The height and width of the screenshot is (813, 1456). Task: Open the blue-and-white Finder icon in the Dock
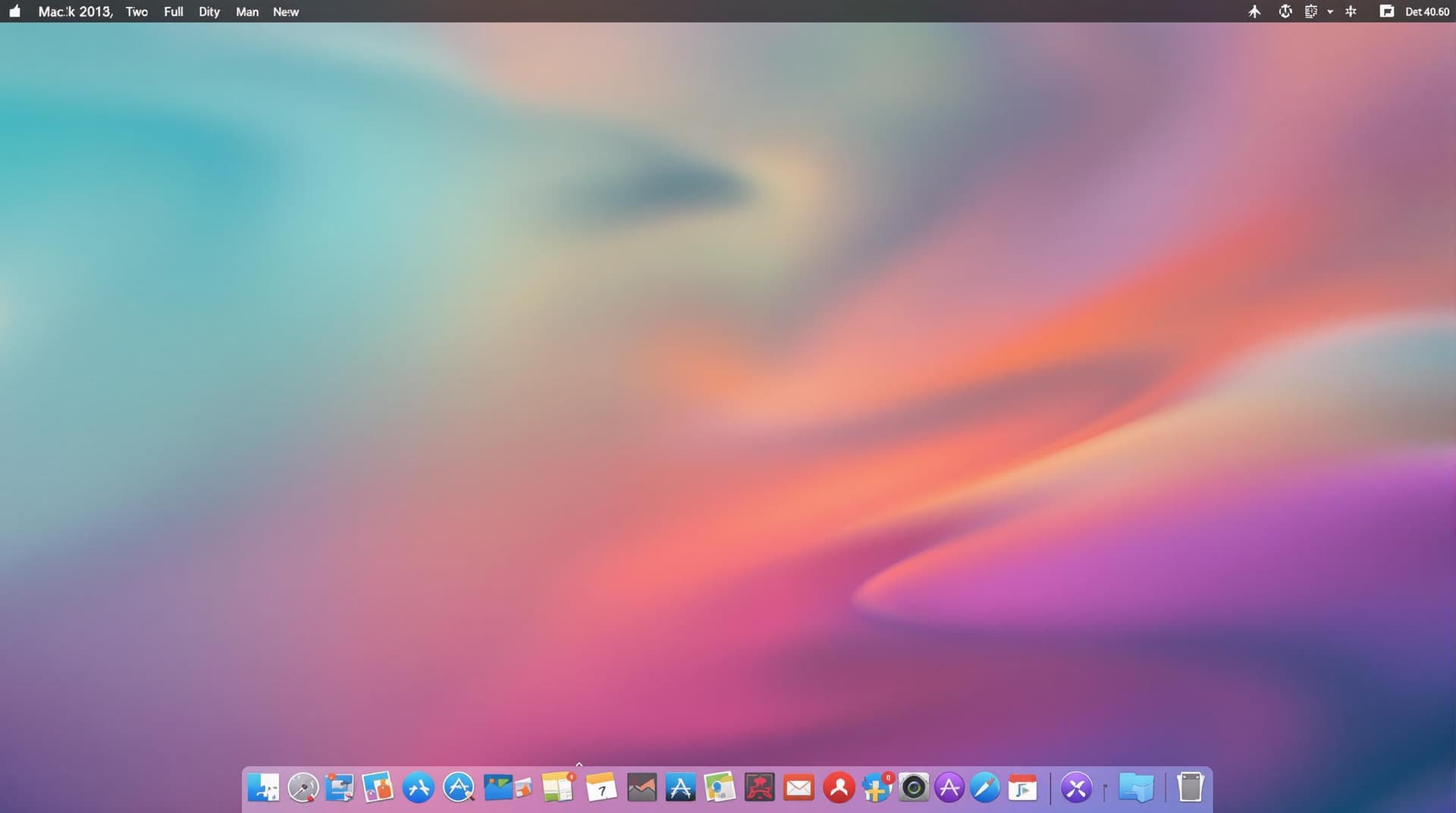click(x=263, y=788)
